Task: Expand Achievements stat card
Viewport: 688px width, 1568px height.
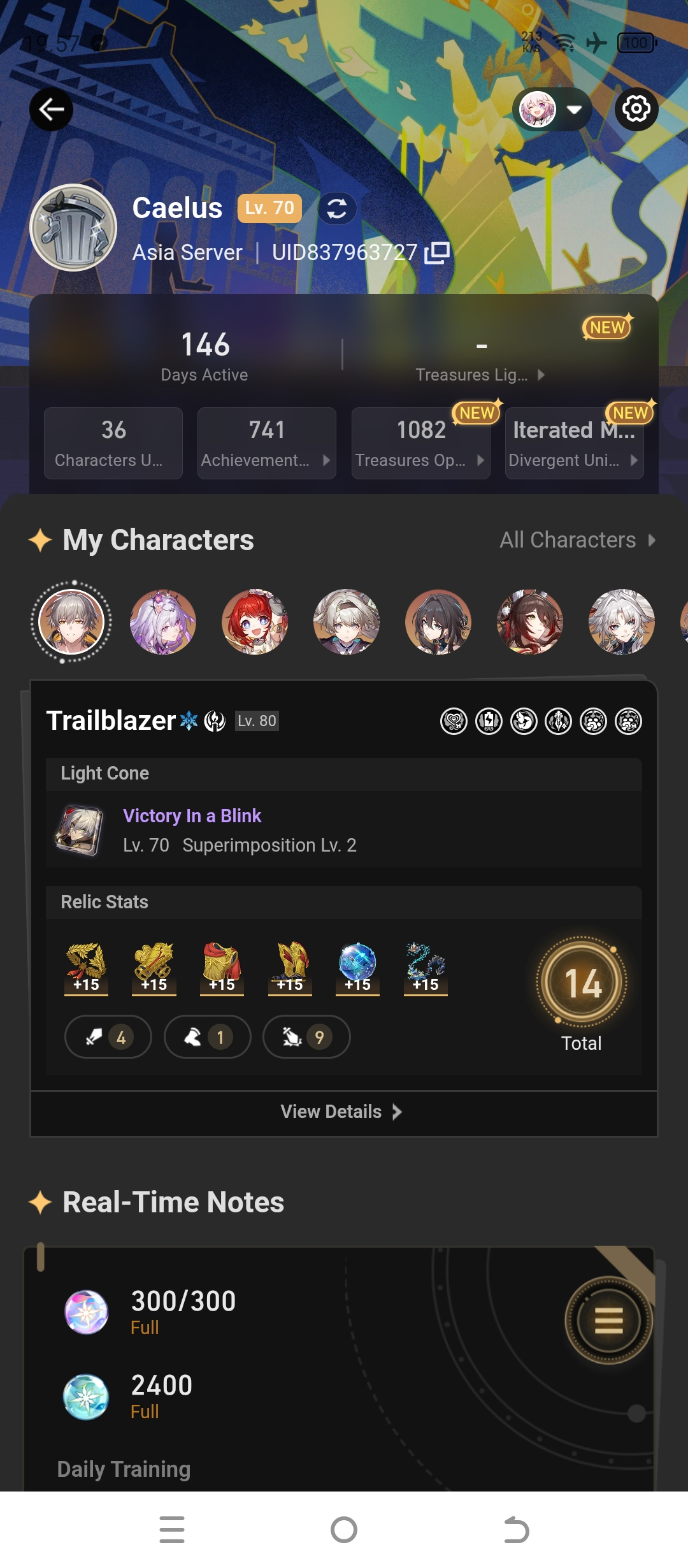Action: tap(267, 443)
